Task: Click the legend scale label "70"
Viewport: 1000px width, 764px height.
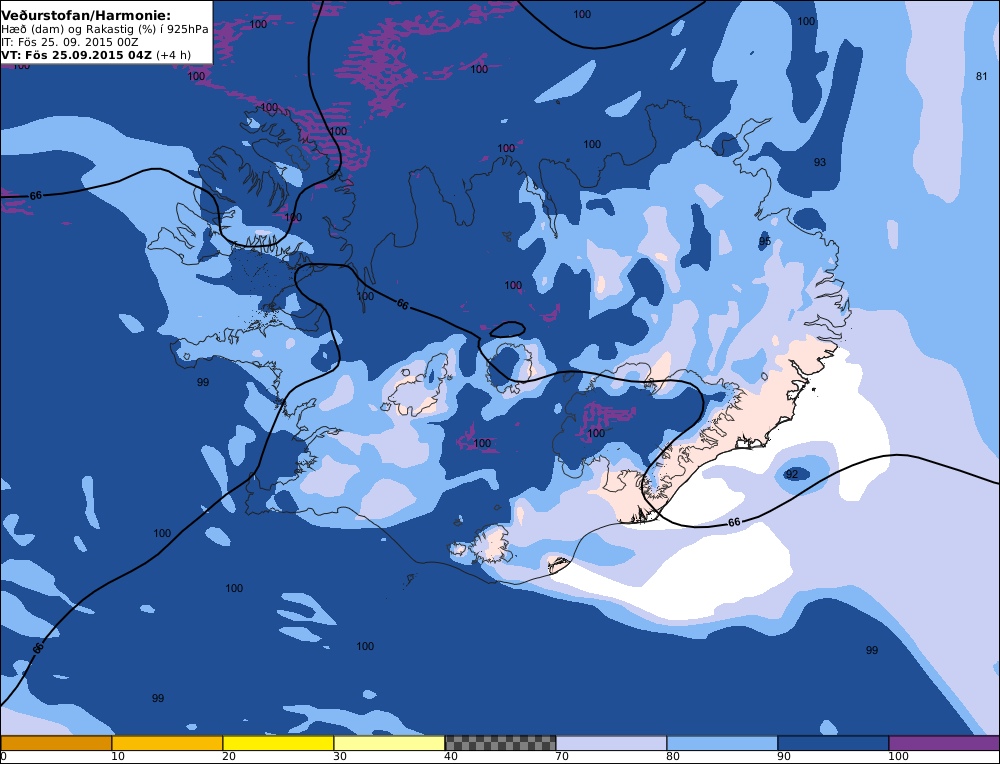Action: pyautogui.click(x=561, y=756)
